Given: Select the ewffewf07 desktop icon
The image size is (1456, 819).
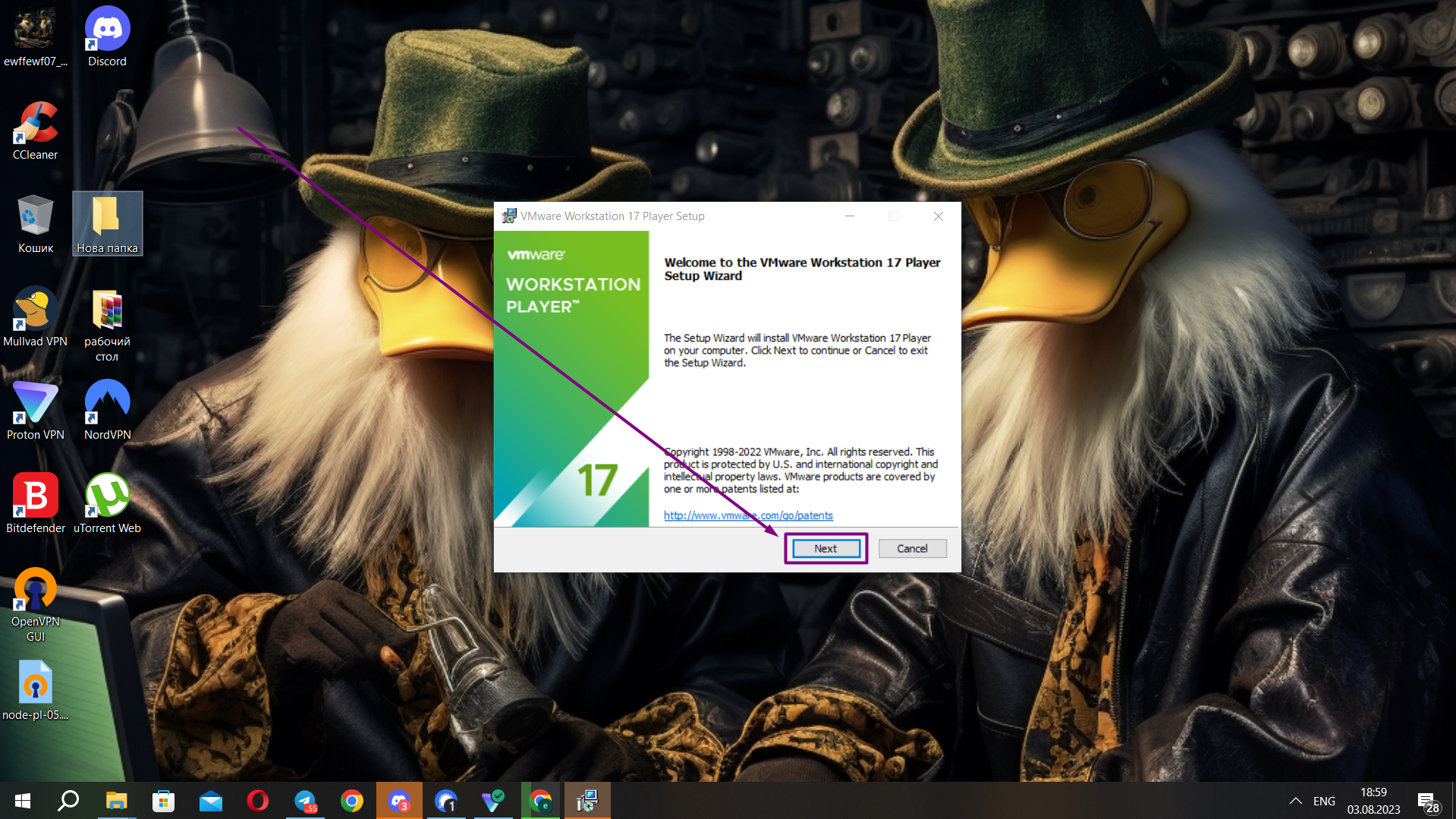Looking at the screenshot, I should coord(36,37).
